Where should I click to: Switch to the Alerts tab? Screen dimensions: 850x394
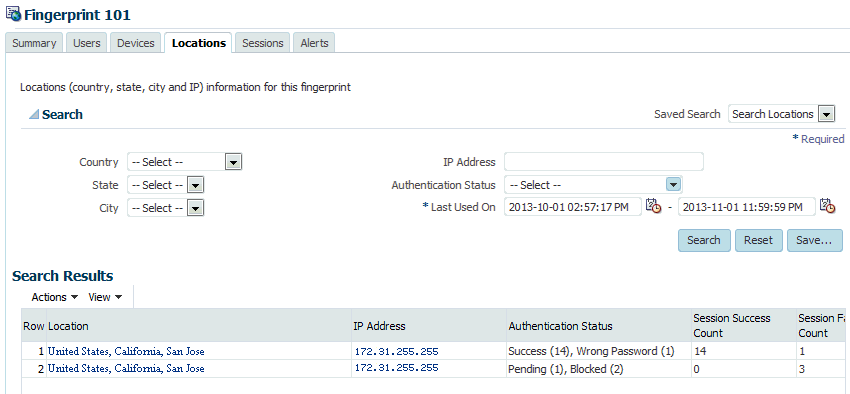pos(314,43)
